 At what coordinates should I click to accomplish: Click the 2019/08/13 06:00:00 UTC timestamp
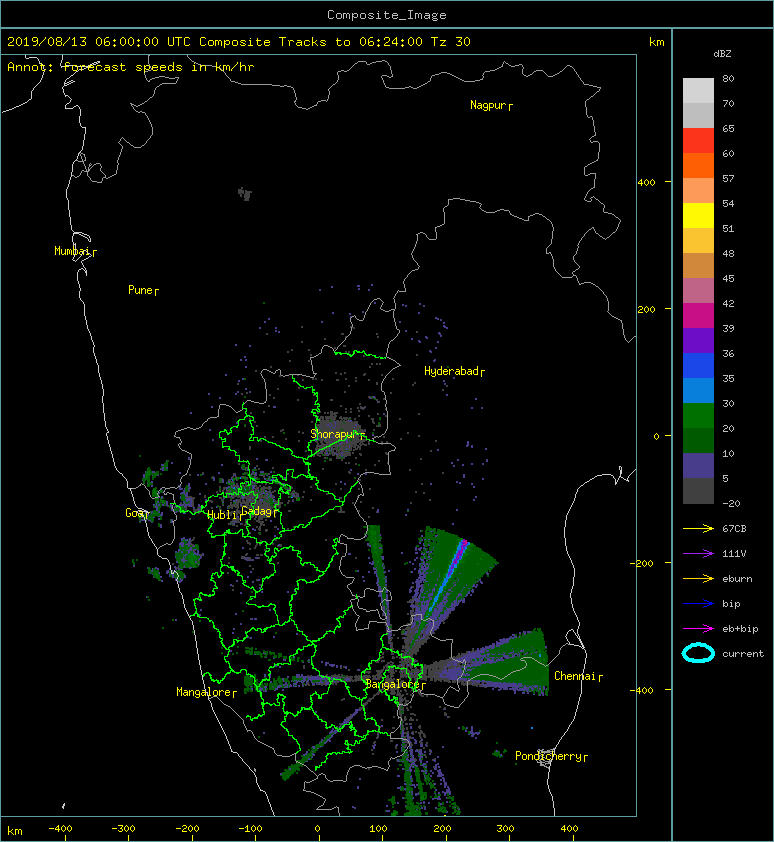point(99,41)
